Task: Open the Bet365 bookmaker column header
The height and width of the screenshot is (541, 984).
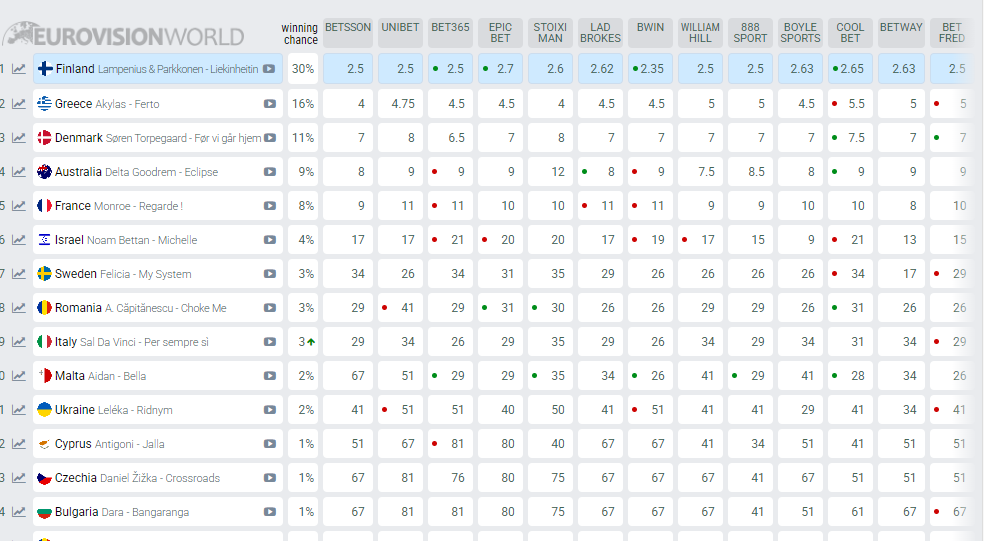Action: tap(451, 33)
